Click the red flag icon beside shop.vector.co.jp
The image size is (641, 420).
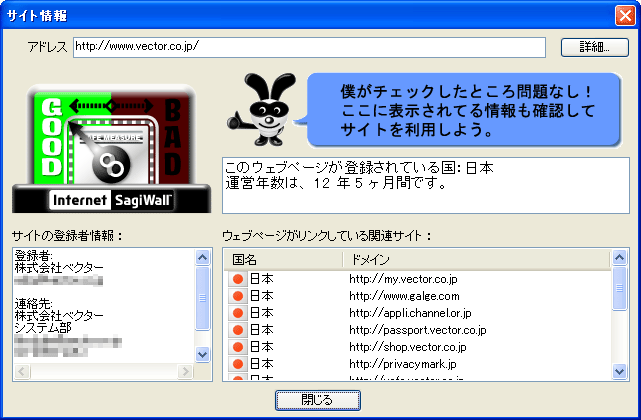[238, 347]
